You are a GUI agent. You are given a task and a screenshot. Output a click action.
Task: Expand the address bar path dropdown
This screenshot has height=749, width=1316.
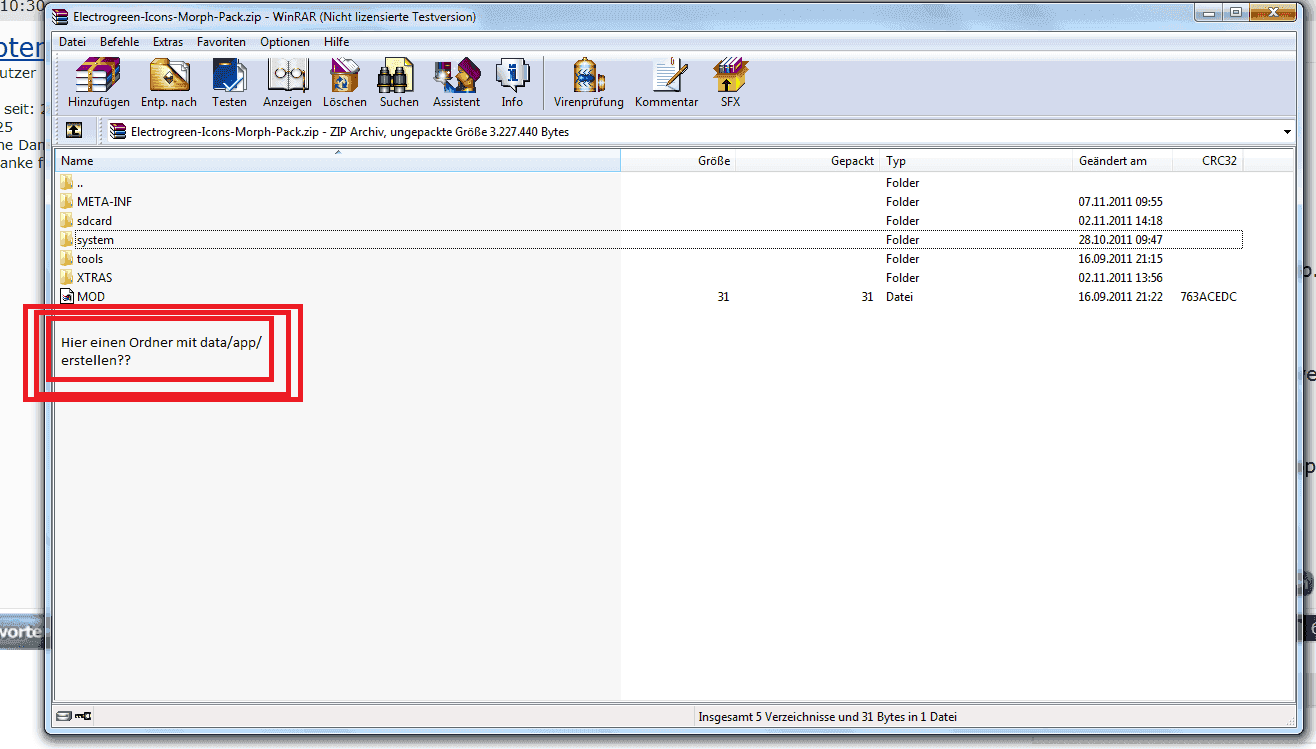tap(1286, 132)
